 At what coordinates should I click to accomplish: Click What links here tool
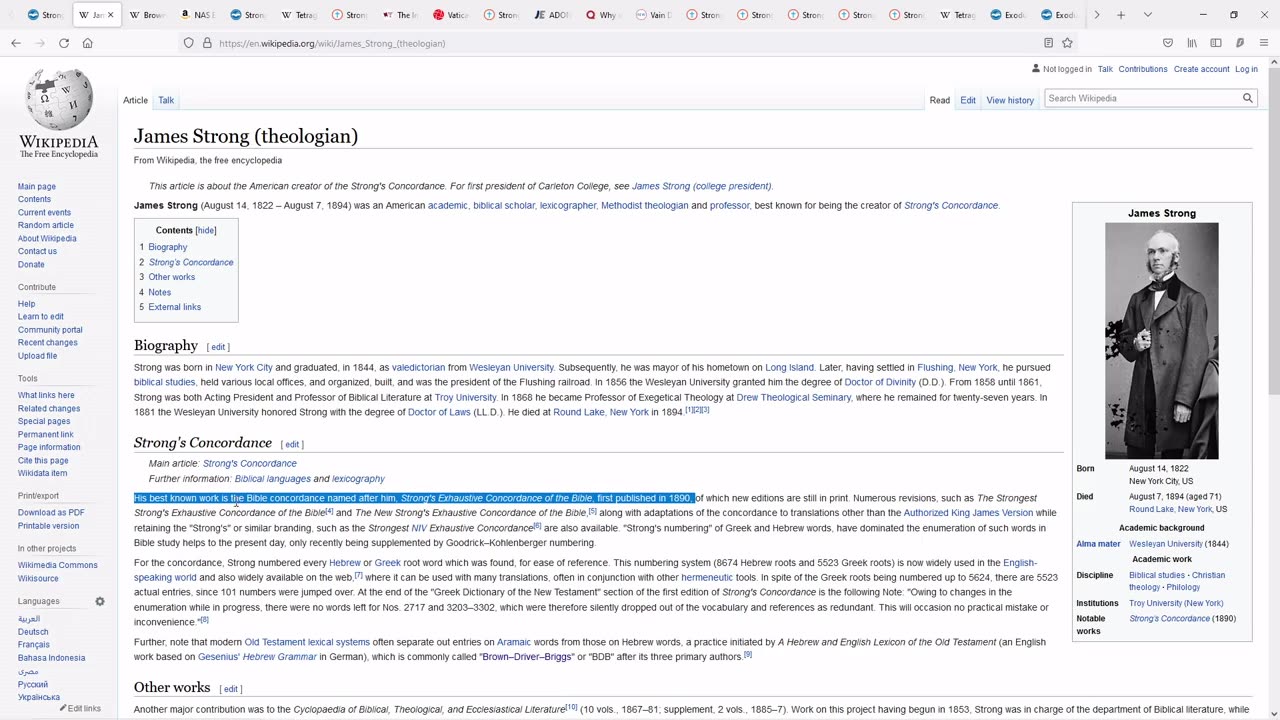pos(46,395)
